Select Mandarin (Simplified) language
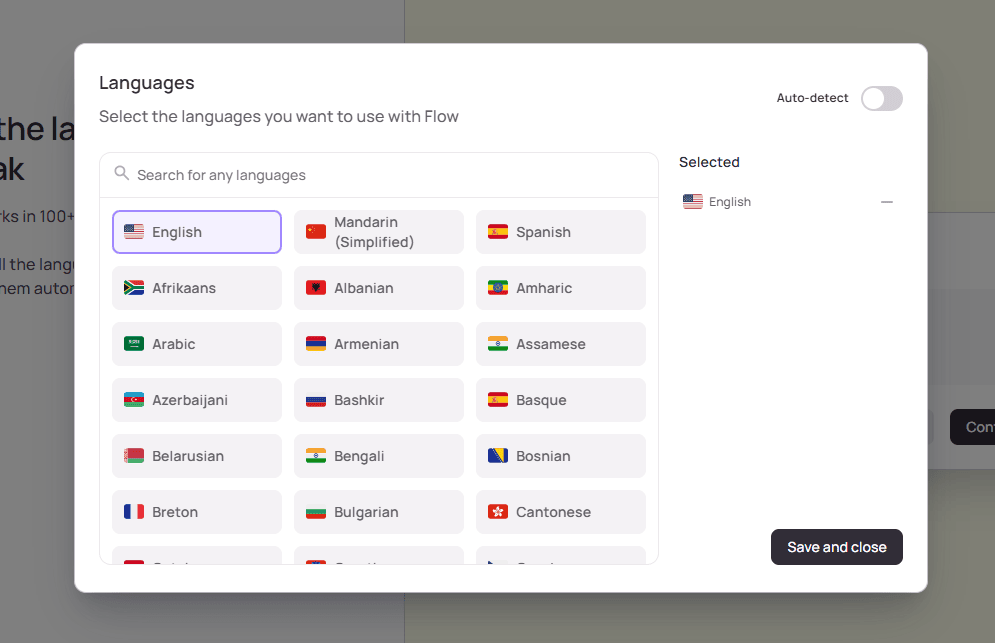995x643 pixels. click(x=379, y=232)
